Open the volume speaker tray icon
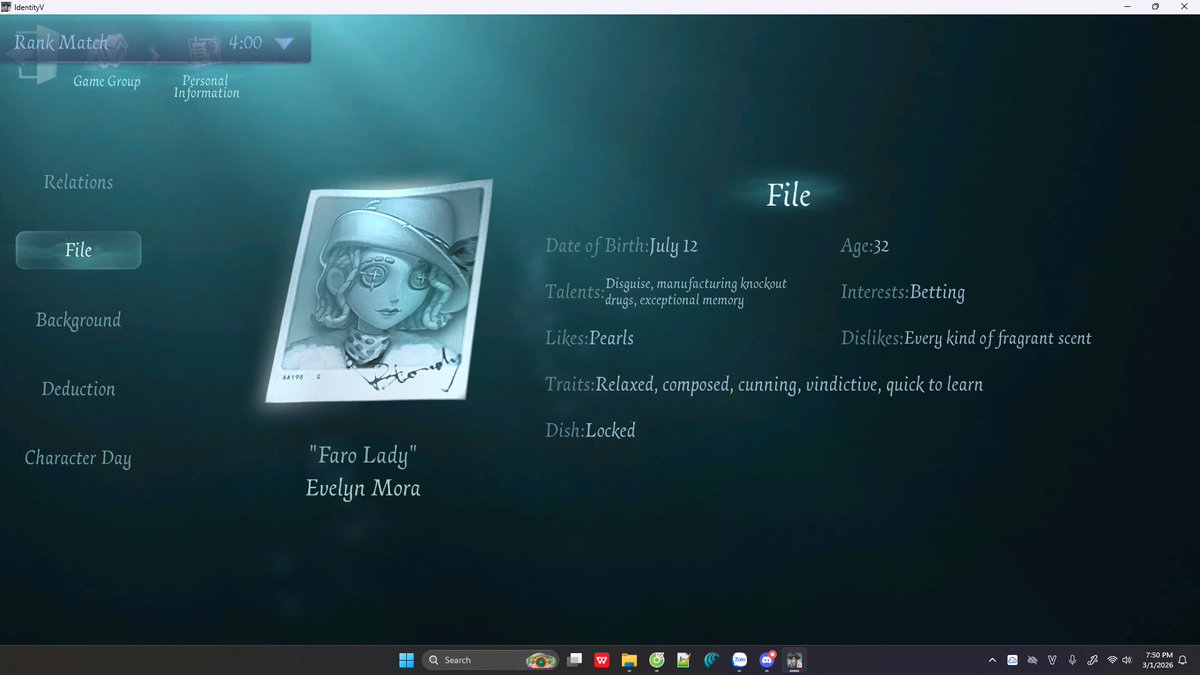 click(x=1128, y=660)
